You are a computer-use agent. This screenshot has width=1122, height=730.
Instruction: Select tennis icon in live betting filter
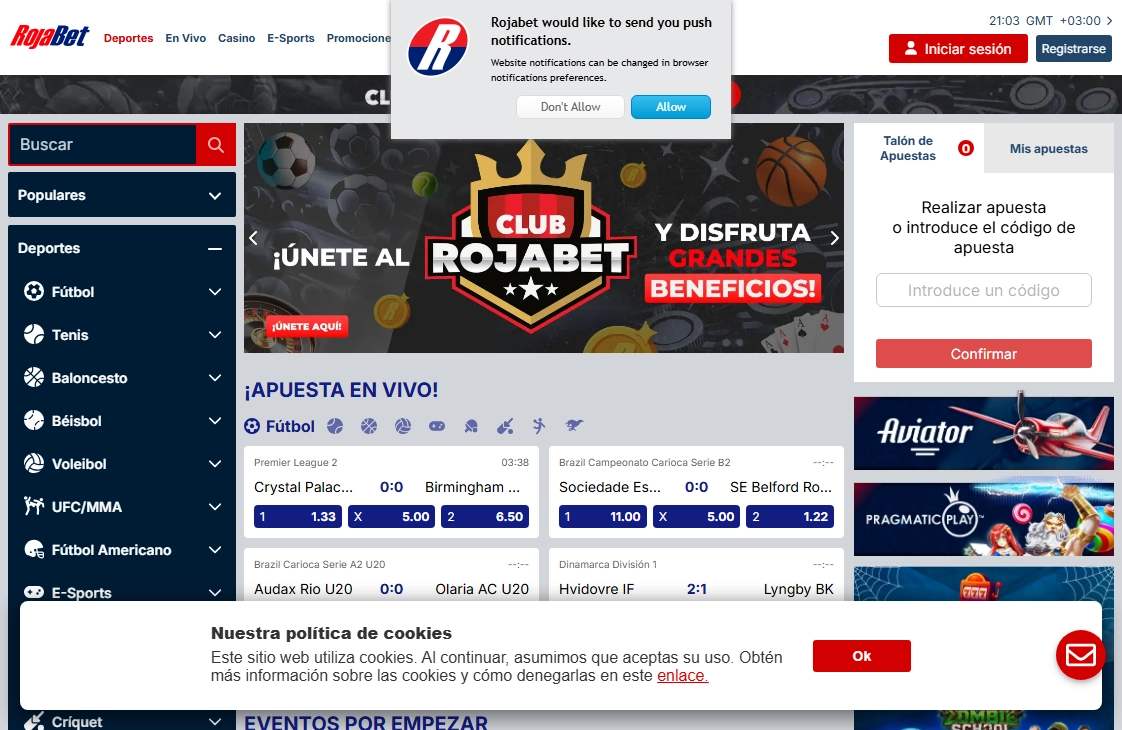[x=335, y=427]
